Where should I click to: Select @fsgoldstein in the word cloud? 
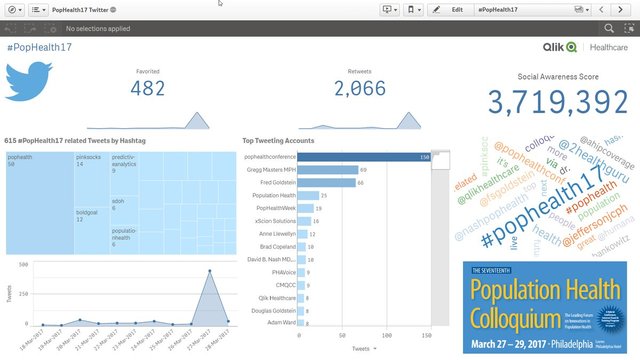click(507, 189)
